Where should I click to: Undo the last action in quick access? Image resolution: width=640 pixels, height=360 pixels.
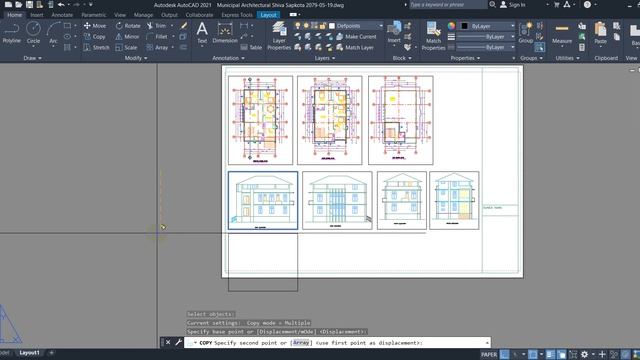(x=61, y=4)
